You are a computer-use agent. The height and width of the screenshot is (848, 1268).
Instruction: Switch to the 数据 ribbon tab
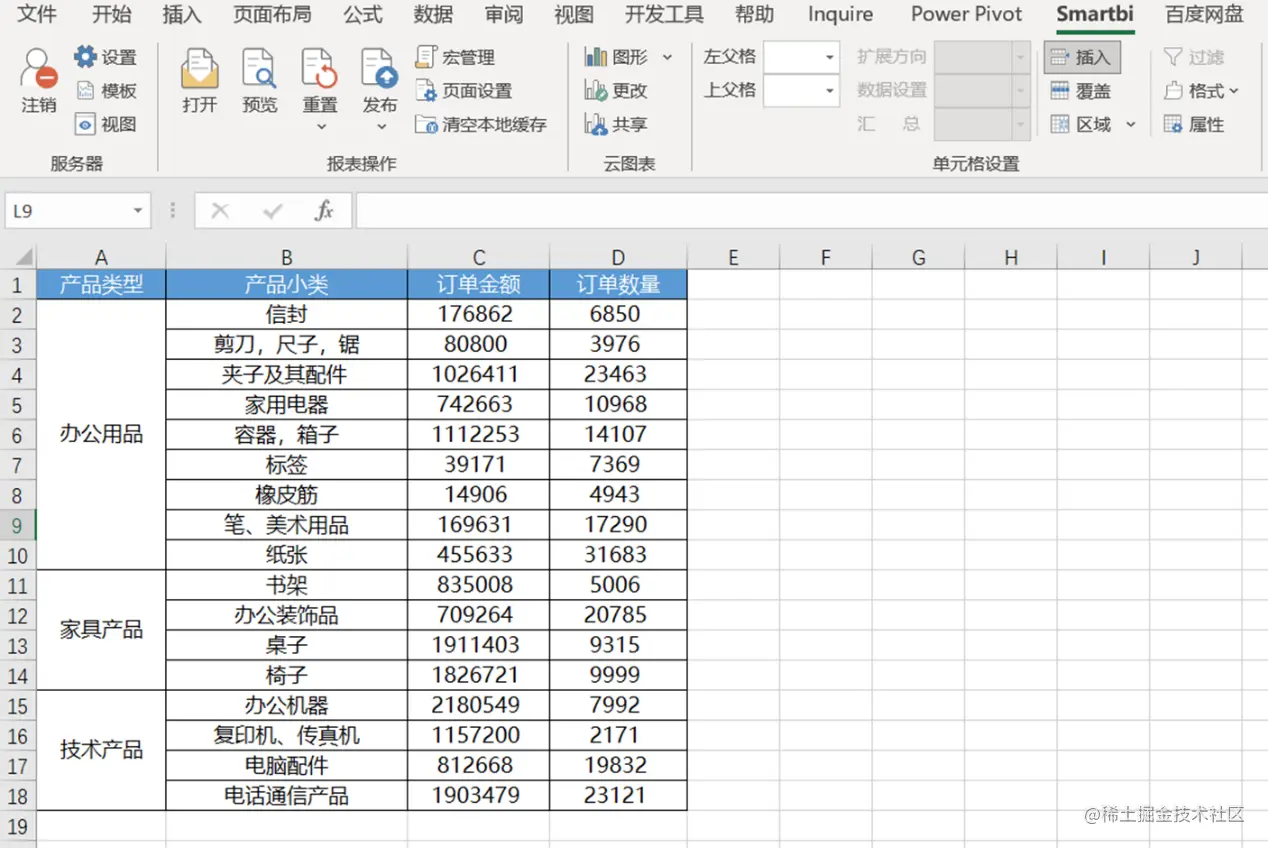point(433,15)
